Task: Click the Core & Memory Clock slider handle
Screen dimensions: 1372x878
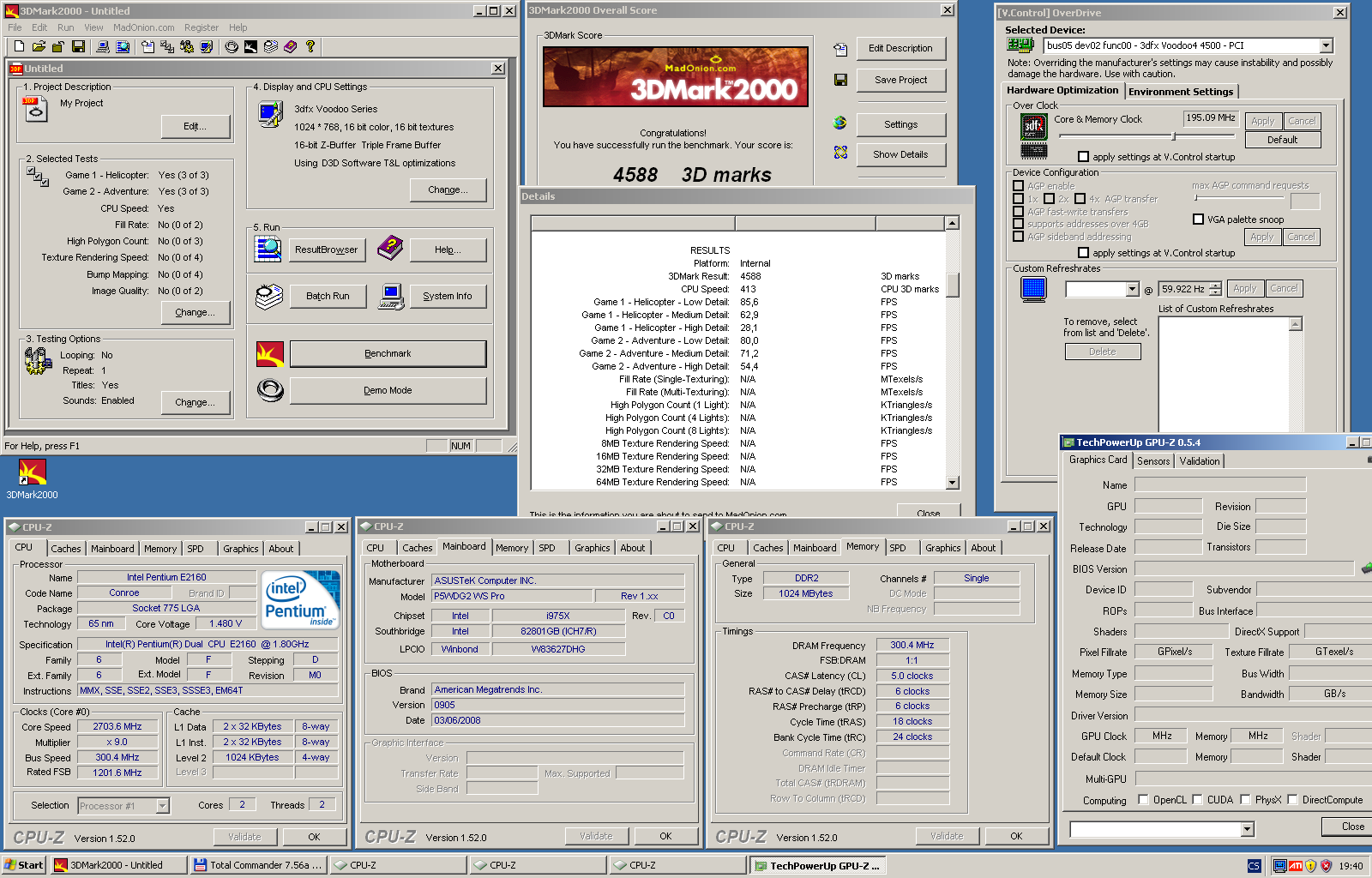Action: 1173,136
